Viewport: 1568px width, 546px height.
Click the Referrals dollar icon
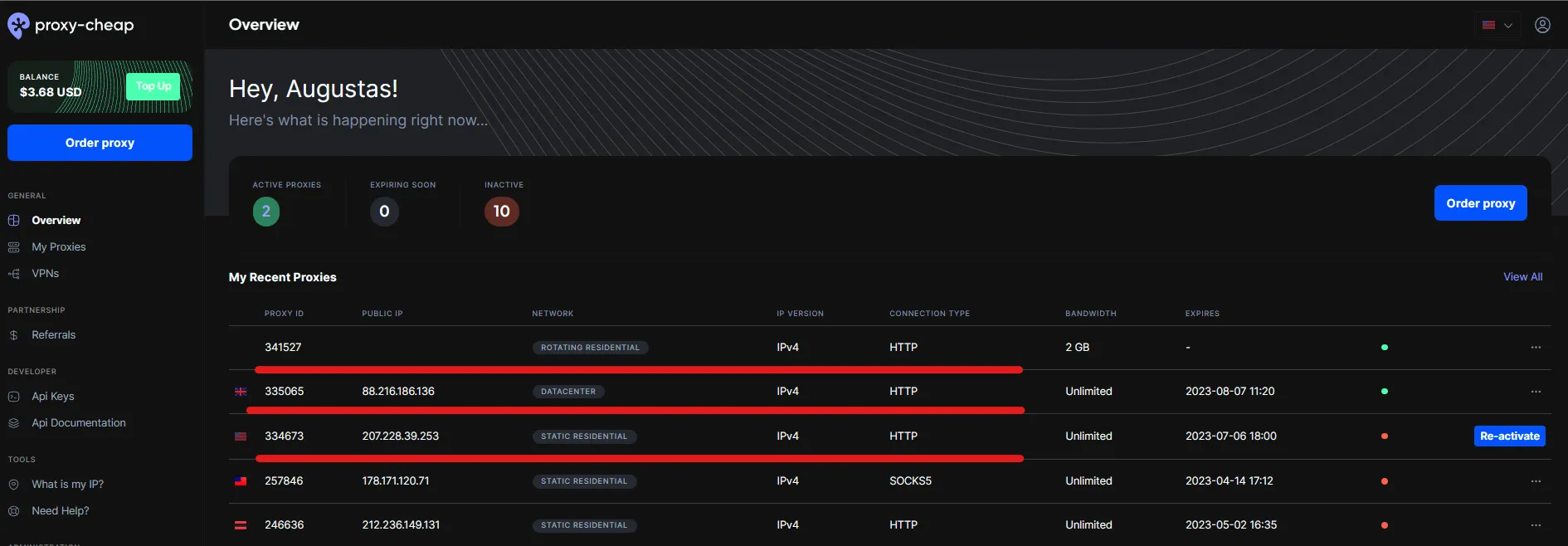(14, 335)
